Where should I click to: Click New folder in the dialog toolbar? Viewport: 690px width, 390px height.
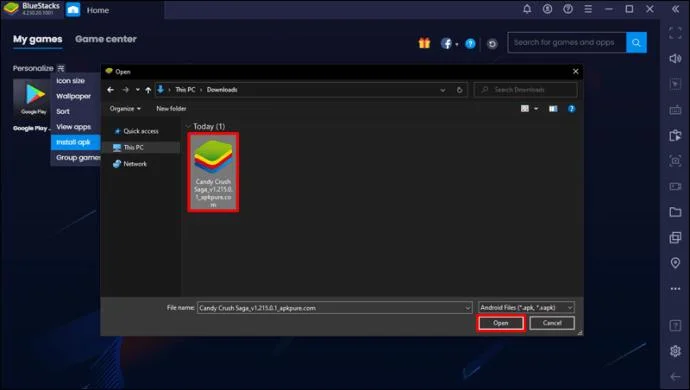[171, 109]
